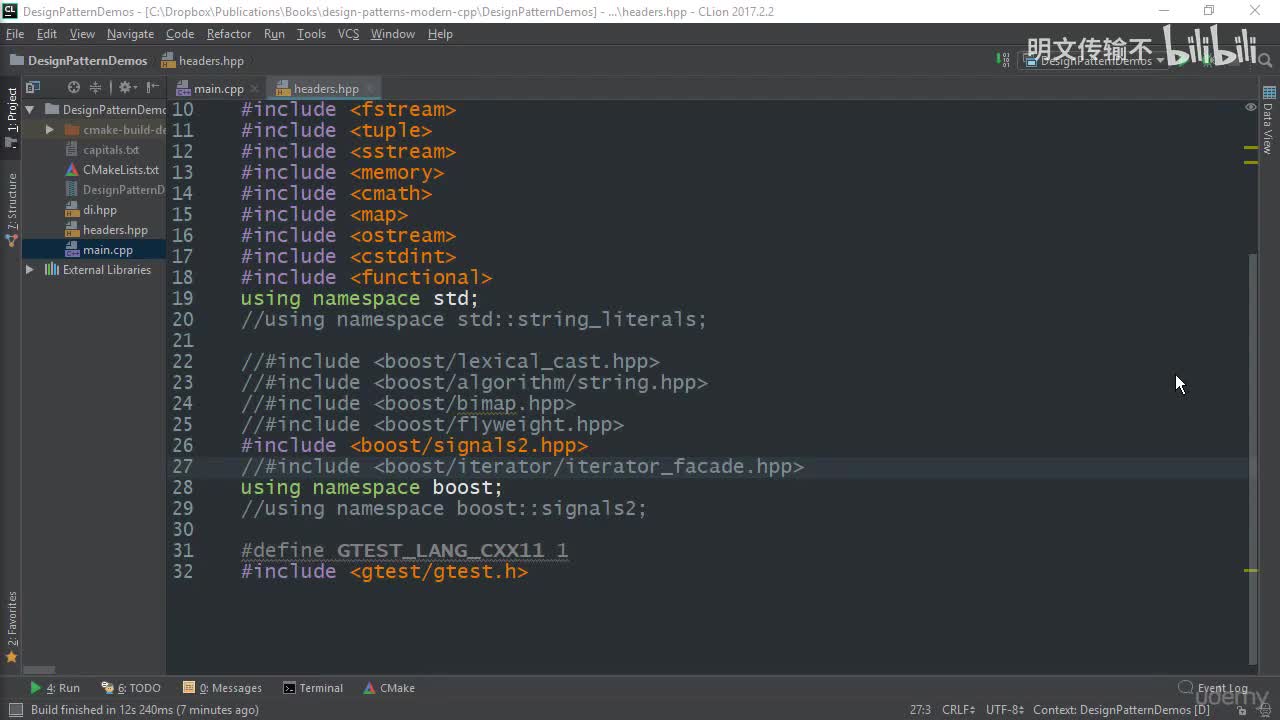Image resolution: width=1280 pixels, height=720 pixels.
Task: Expand External Libraries node
Action: [x=30, y=270]
